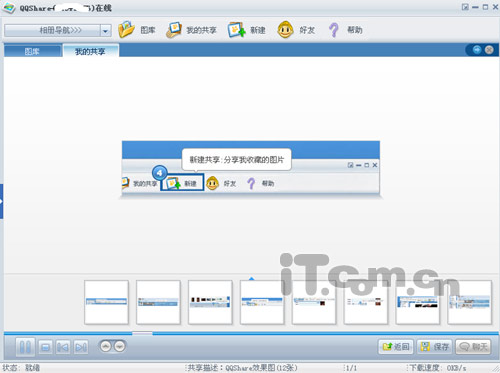Click the 返回 return button
The image size is (500, 373).
(x=396, y=347)
